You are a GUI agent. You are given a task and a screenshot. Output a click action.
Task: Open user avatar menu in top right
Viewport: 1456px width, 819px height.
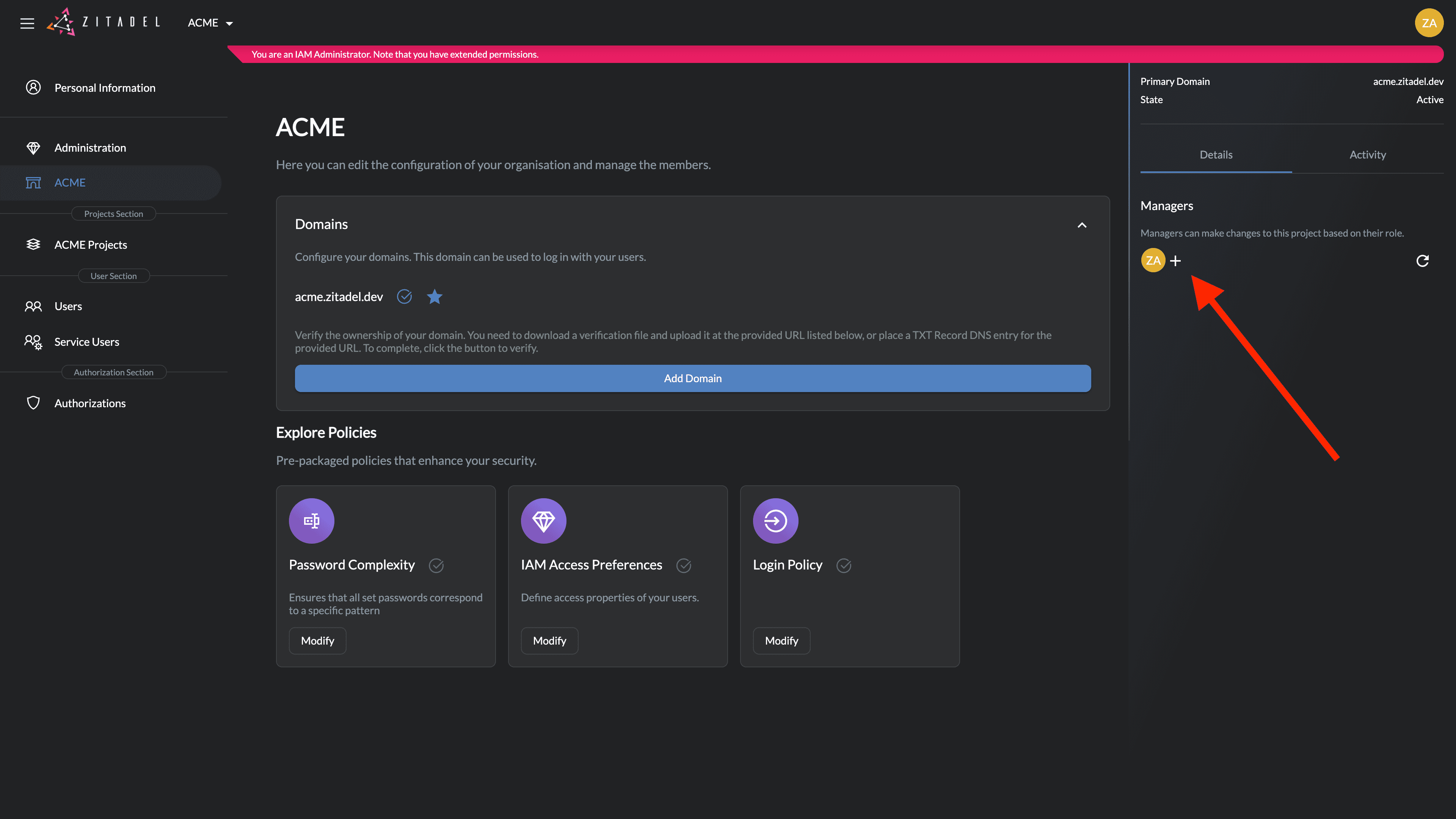click(1429, 23)
